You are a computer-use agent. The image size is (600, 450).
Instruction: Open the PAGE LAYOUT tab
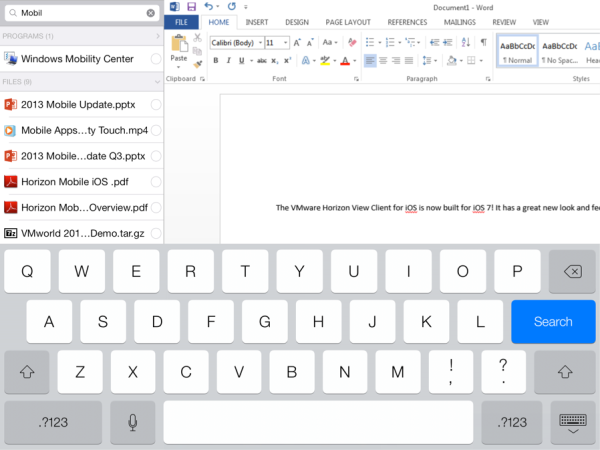(x=348, y=22)
